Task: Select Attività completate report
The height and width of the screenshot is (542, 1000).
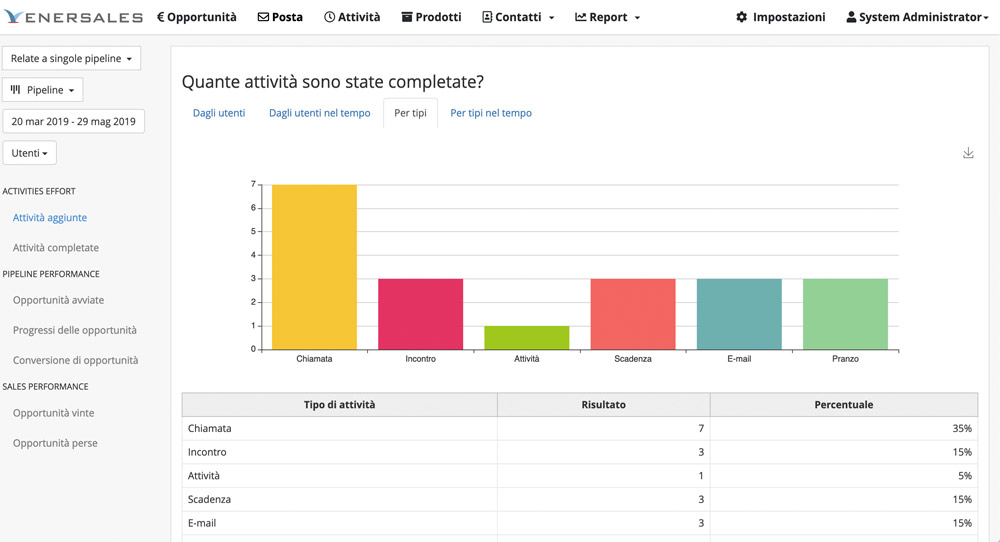Action: tap(55, 247)
